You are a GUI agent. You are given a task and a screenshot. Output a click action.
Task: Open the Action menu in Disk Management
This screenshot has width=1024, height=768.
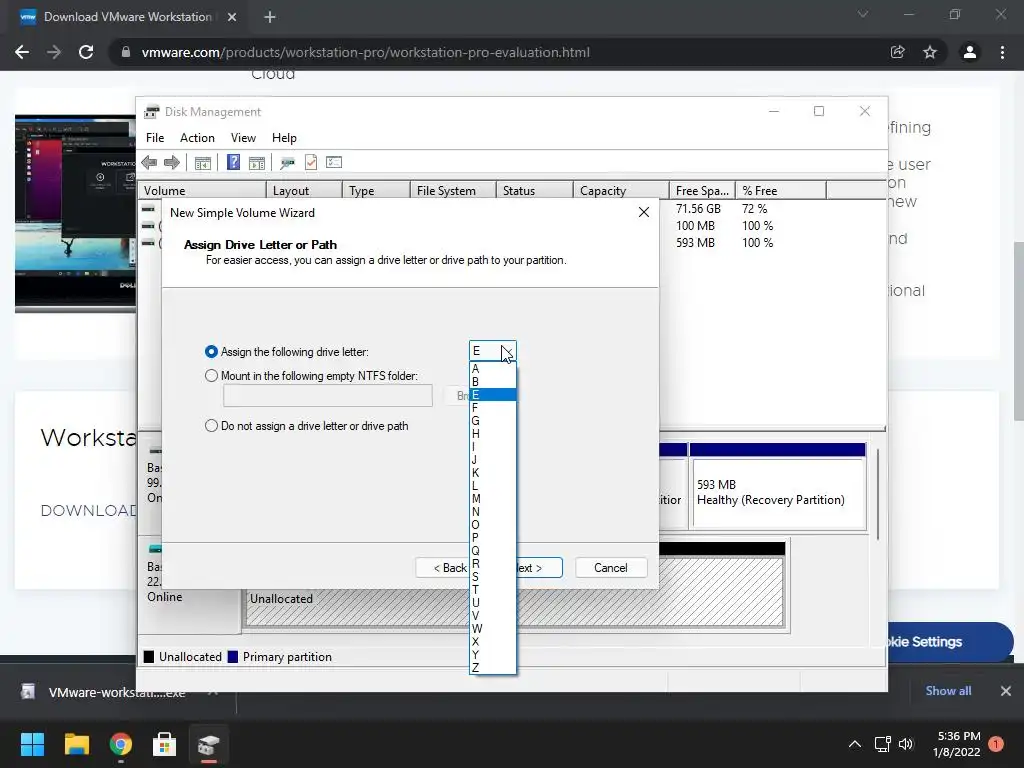pos(197,138)
